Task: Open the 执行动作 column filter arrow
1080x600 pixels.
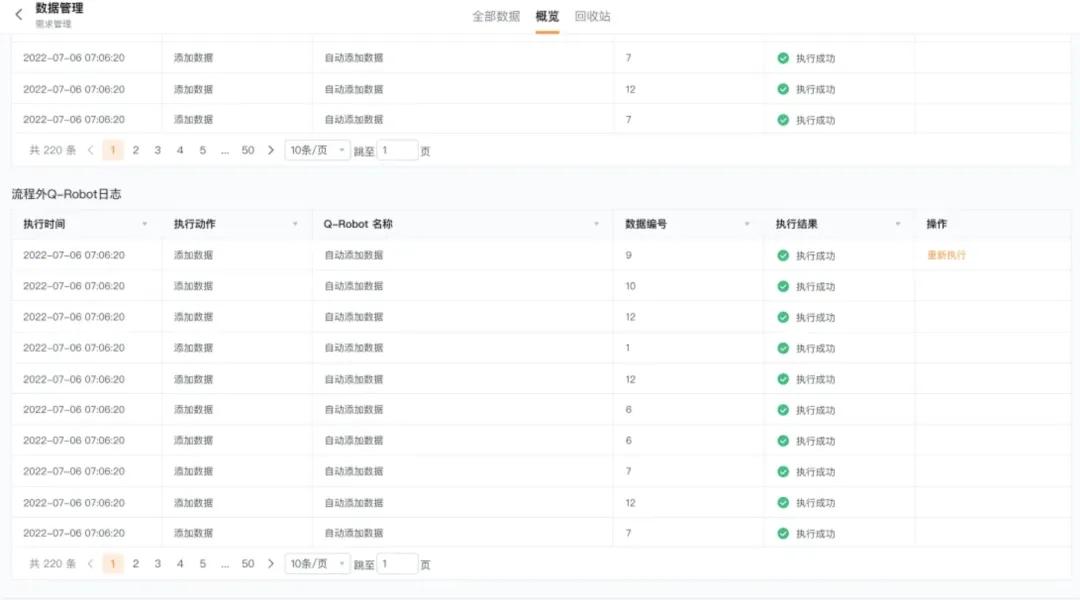Action: [x=295, y=224]
